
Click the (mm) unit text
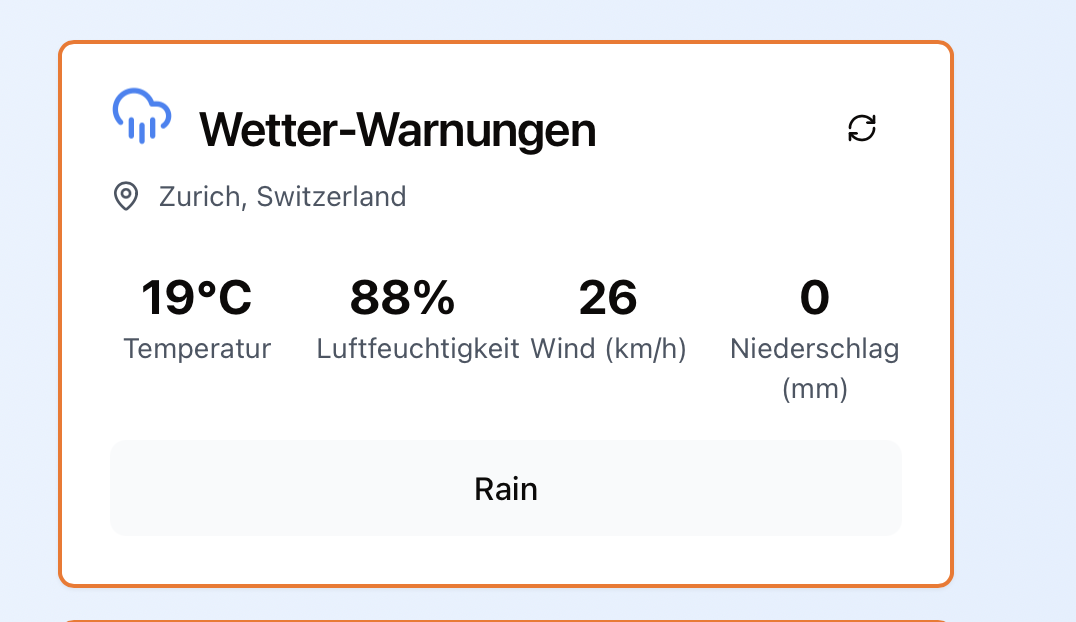814,388
